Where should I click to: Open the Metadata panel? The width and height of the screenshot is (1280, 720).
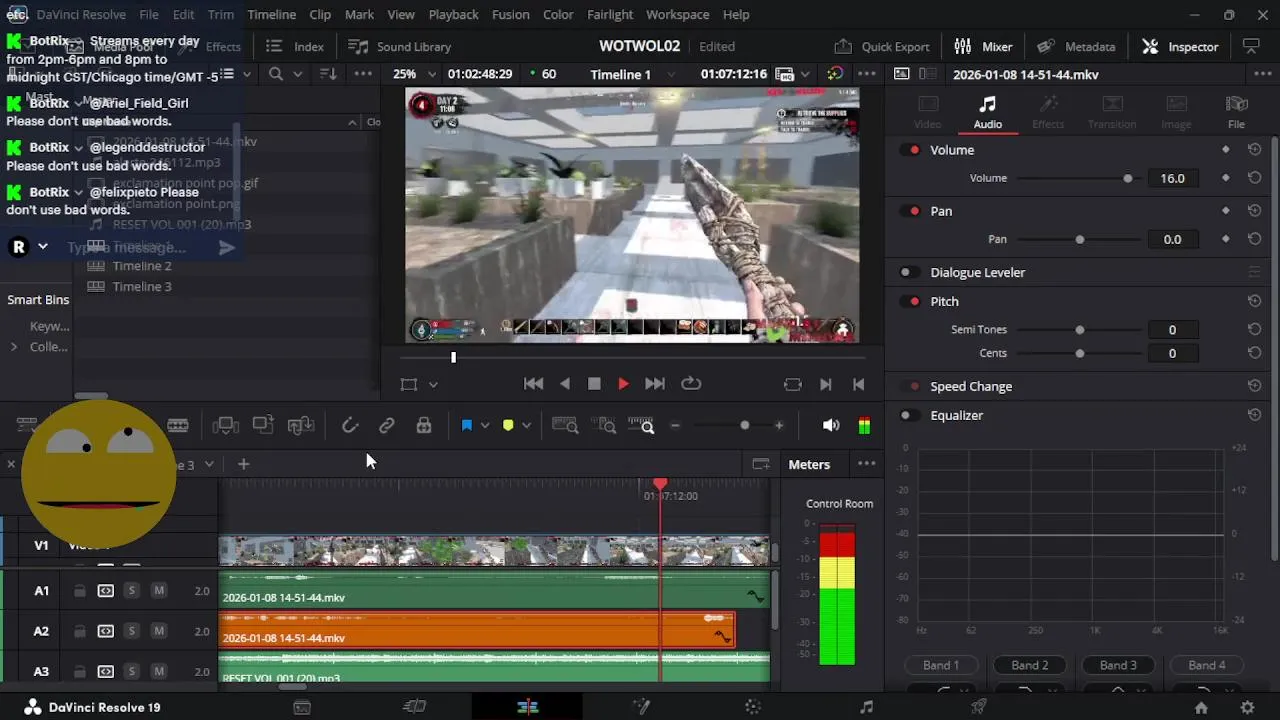1076,47
